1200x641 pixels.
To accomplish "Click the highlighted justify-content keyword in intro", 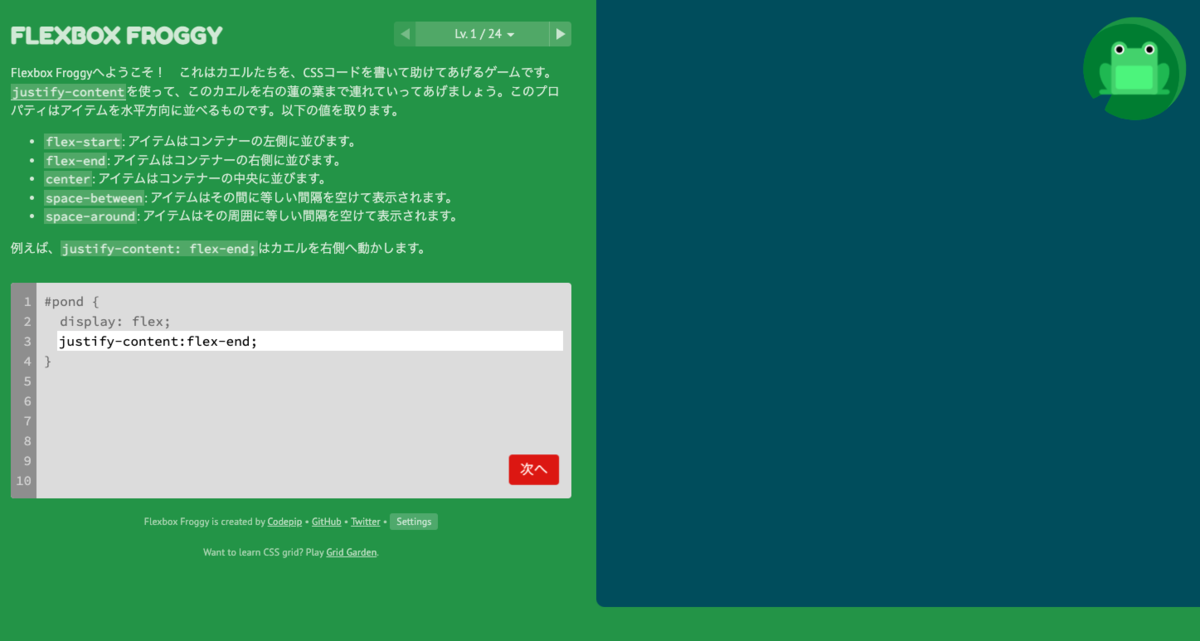I will [x=68, y=92].
